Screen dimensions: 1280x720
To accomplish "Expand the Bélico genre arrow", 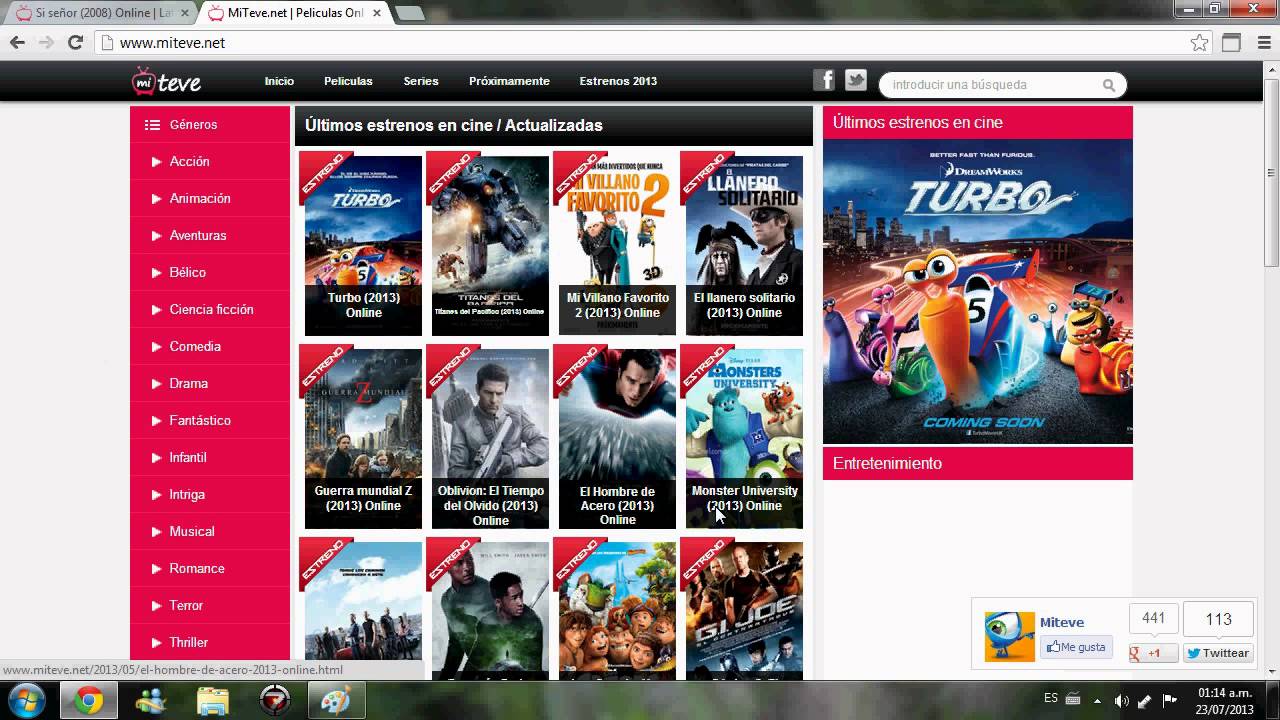I will pos(156,273).
